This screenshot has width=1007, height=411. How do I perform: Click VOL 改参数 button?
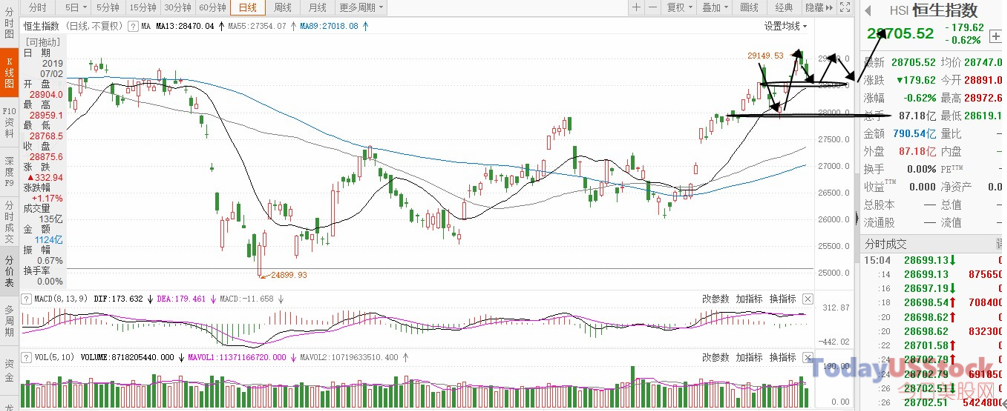coord(715,356)
